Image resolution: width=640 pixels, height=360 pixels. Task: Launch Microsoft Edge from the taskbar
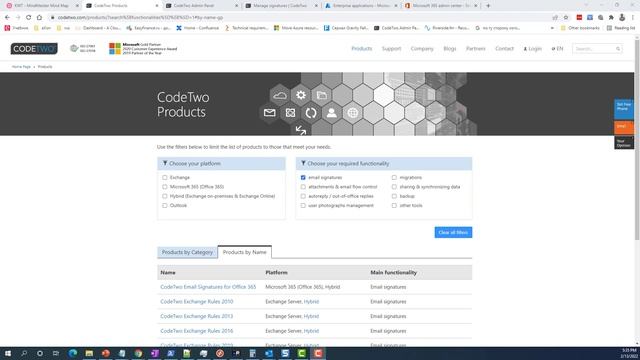pos(73,353)
